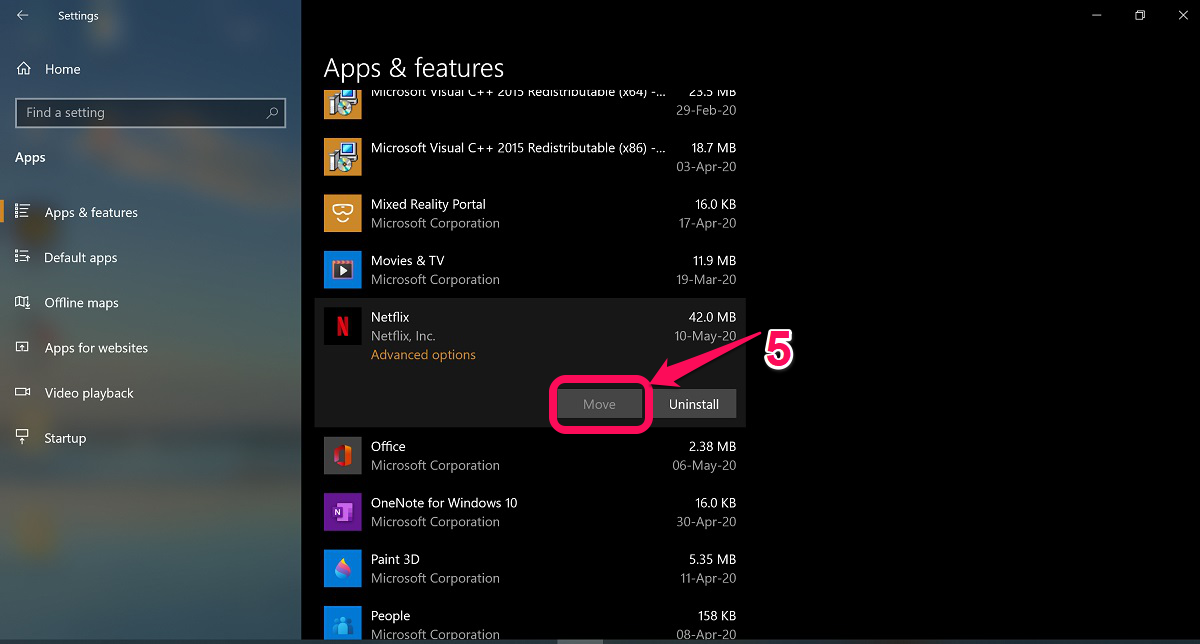Click Movies & TV size 11.9 MB
The height and width of the screenshot is (644, 1200).
[x=714, y=260]
